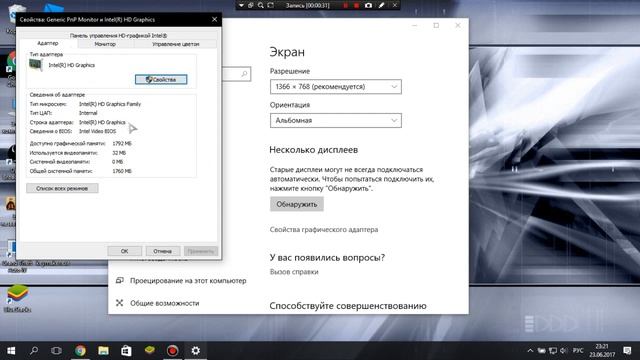640x360 pixels.
Task: Launch Chrome from the taskbar
Action: [x=80, y=351]
